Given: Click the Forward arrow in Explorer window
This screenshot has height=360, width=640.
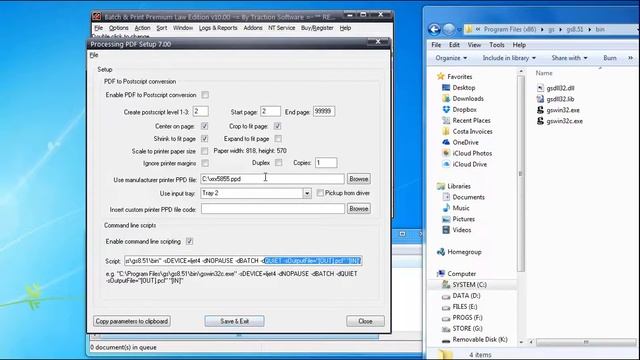Looking at the screenshot, I should [449, 29].
